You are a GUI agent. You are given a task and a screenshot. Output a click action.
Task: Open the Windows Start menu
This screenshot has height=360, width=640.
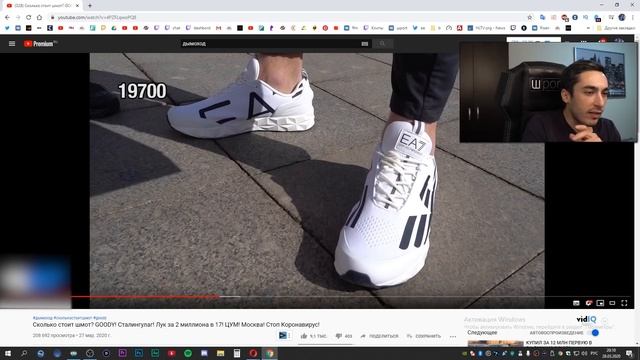tap(7, 353)
